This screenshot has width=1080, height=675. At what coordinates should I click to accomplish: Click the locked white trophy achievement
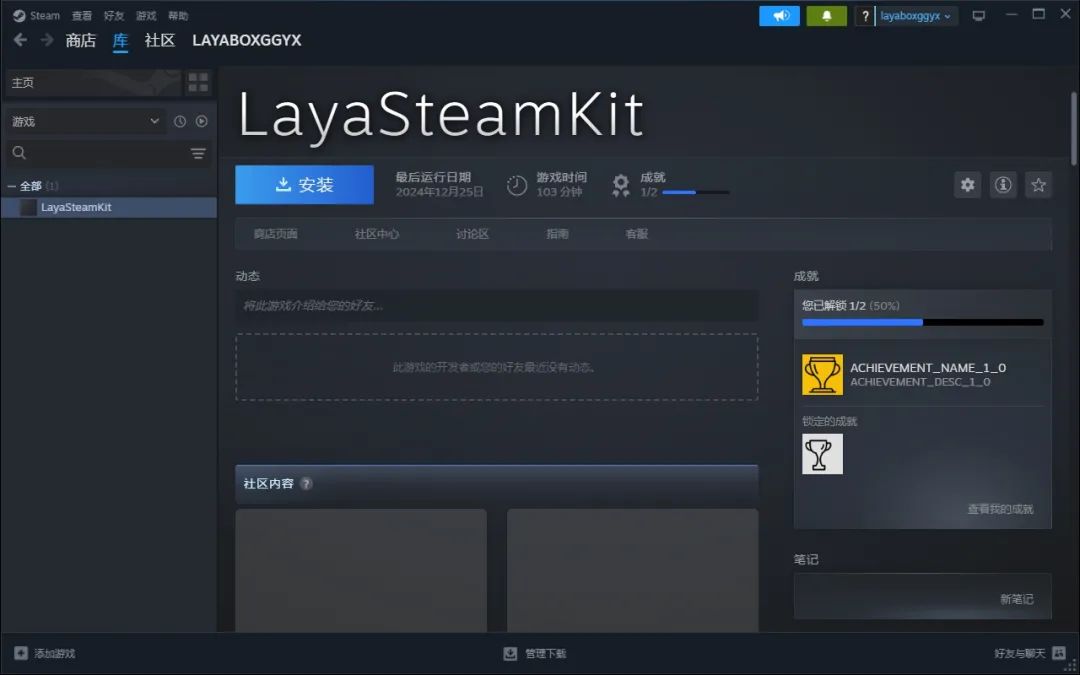[x=822, y=454]
